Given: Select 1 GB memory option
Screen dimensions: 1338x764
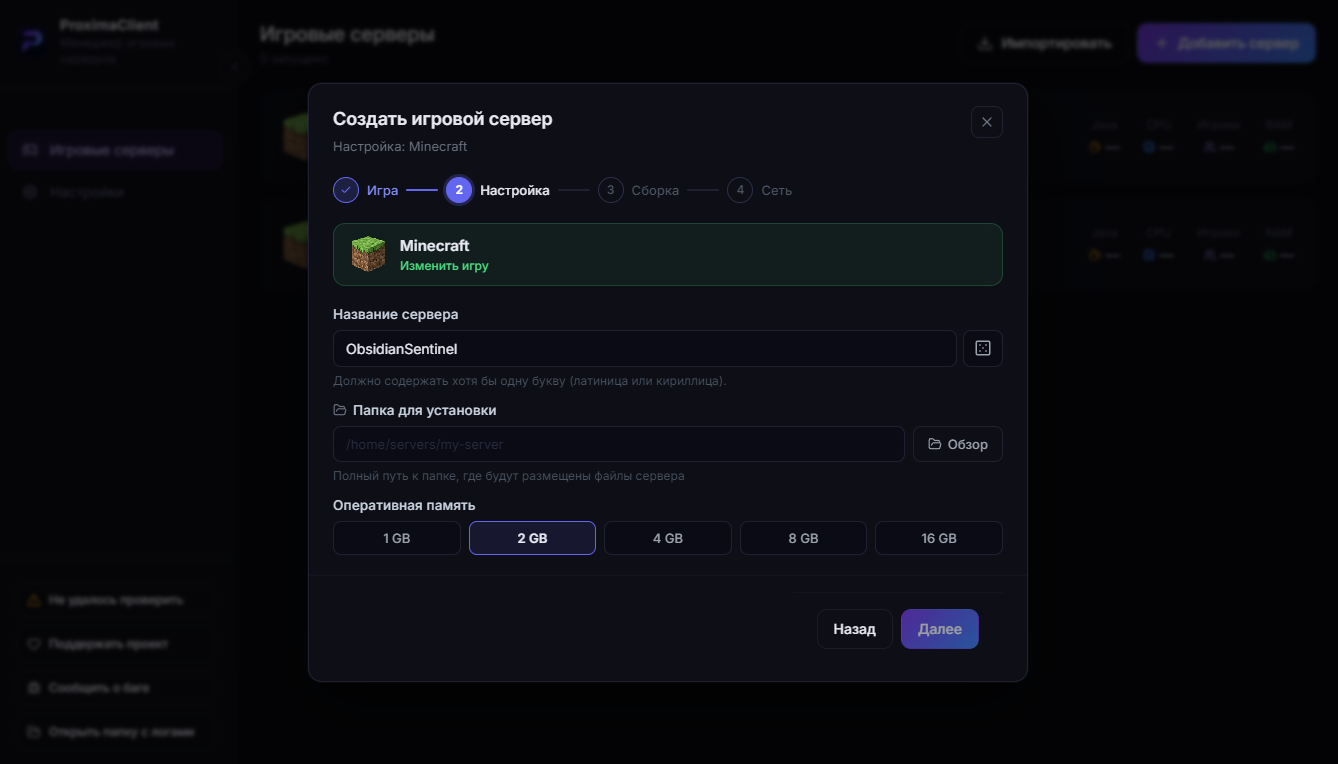Looking at the screenshot, I should (x=397, y=538).
